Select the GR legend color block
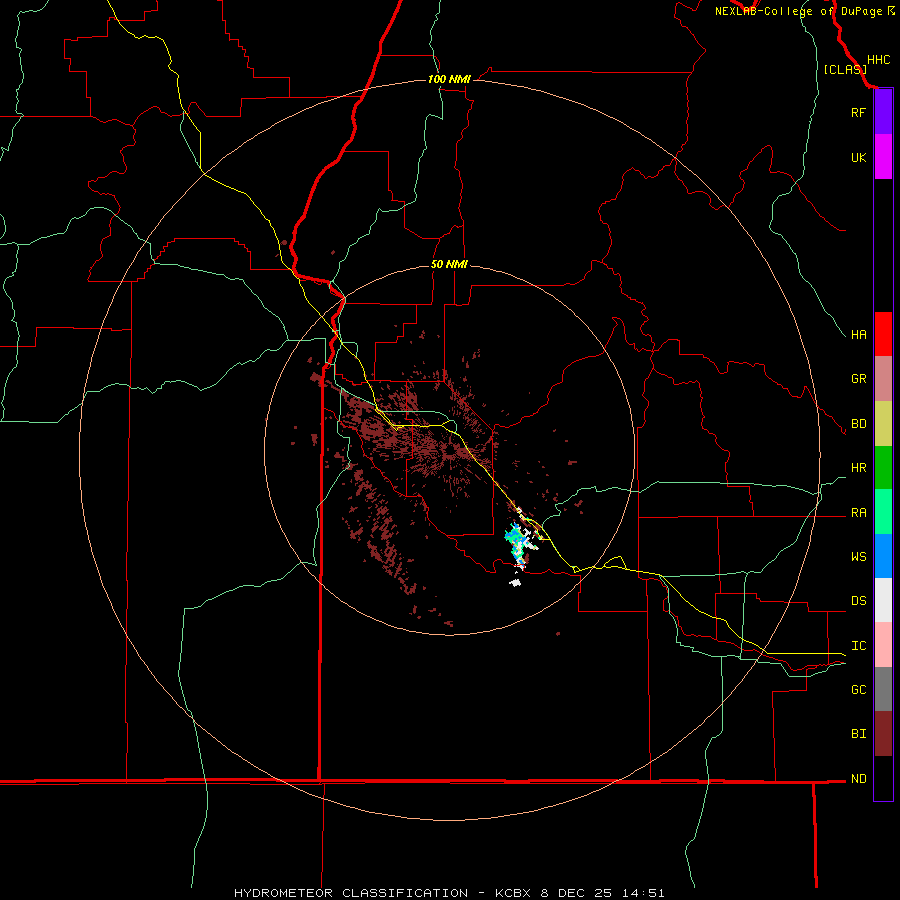Image resolution: width=900 pixels, height=900 pixels. click(x=883, y=379)
